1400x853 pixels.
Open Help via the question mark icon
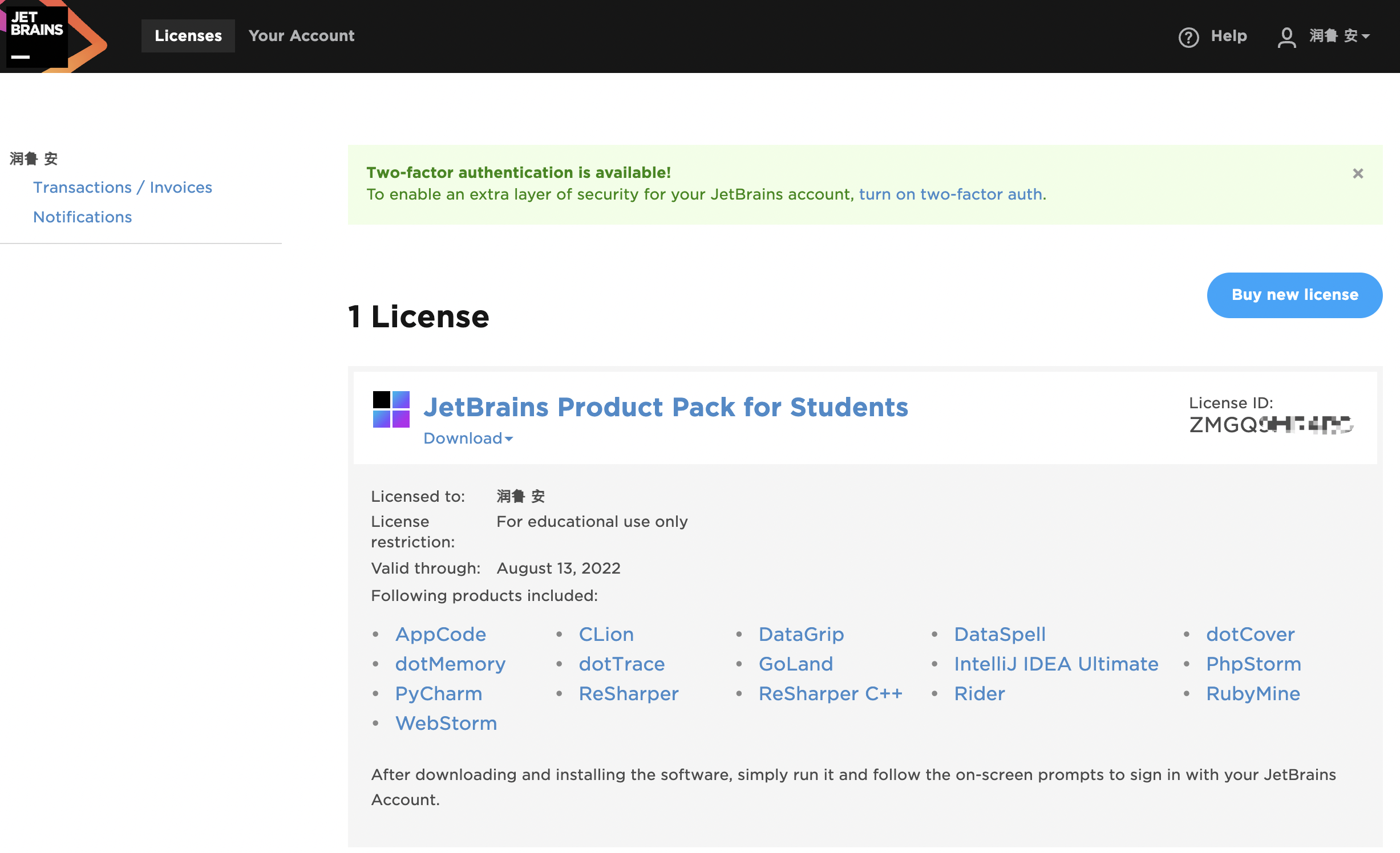1188,36
